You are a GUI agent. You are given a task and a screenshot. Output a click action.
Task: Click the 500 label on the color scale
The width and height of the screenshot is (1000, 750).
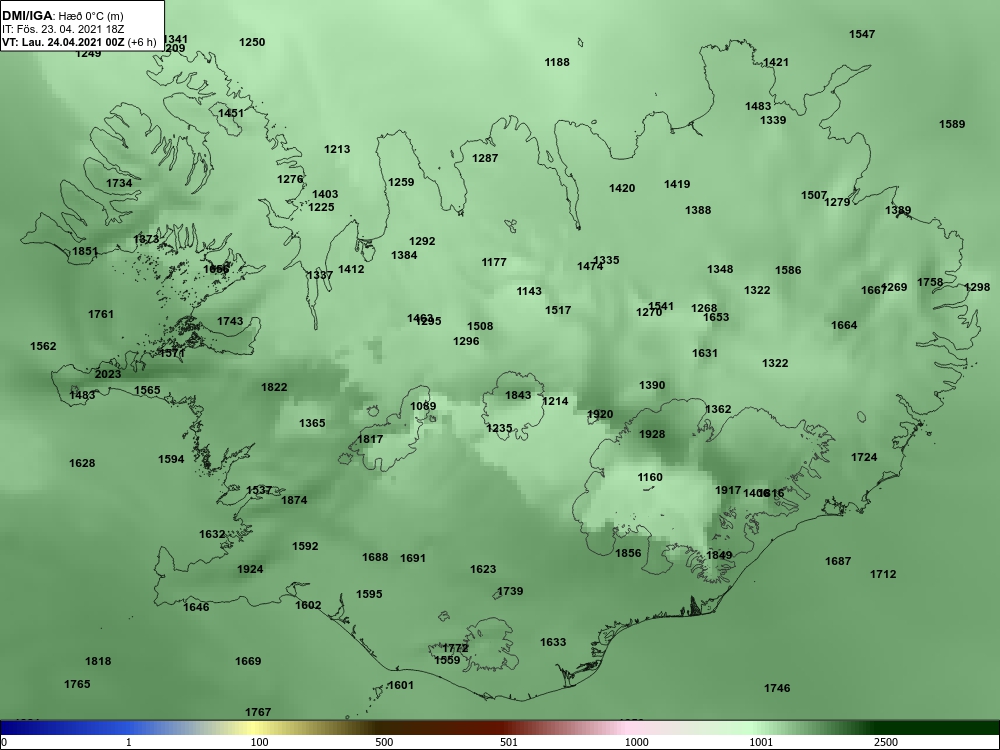click(384, 742)
